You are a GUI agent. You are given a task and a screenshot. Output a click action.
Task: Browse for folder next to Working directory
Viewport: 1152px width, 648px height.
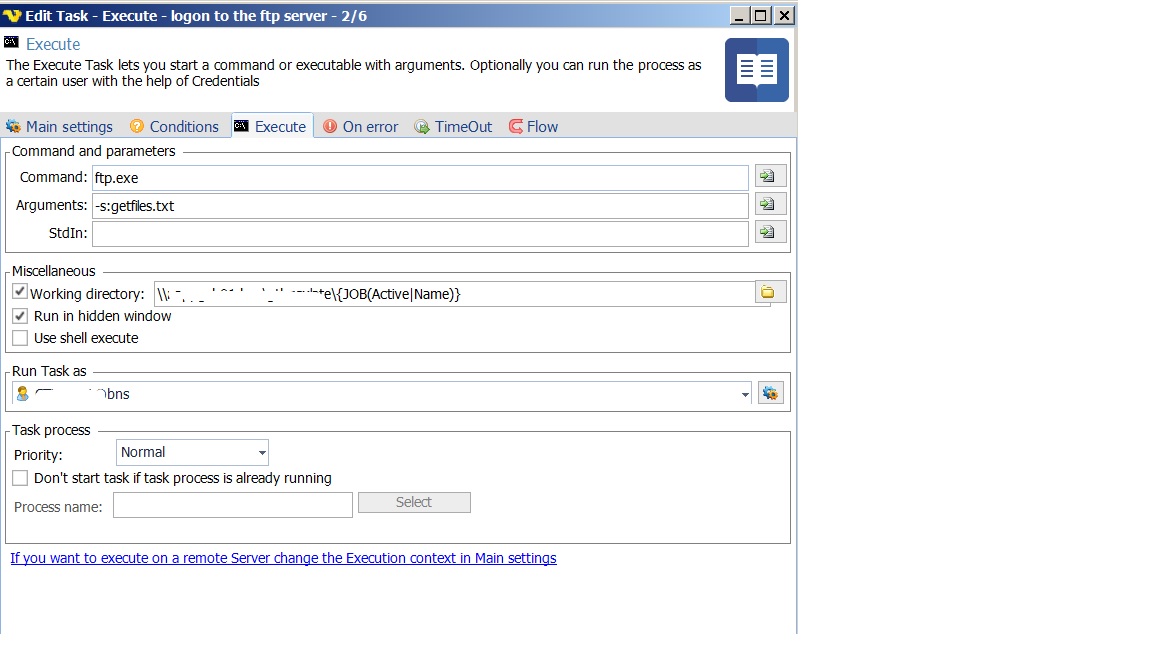[x=769, y=292]
